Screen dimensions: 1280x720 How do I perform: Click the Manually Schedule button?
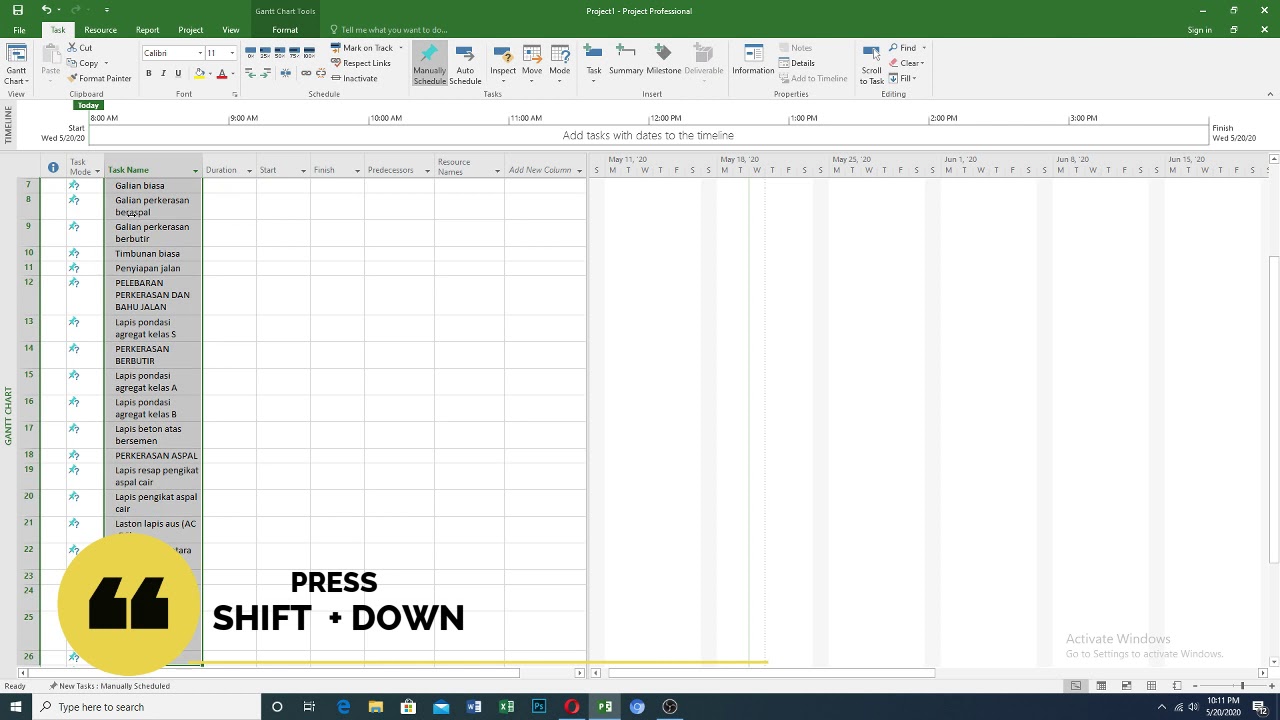point(429,64)
